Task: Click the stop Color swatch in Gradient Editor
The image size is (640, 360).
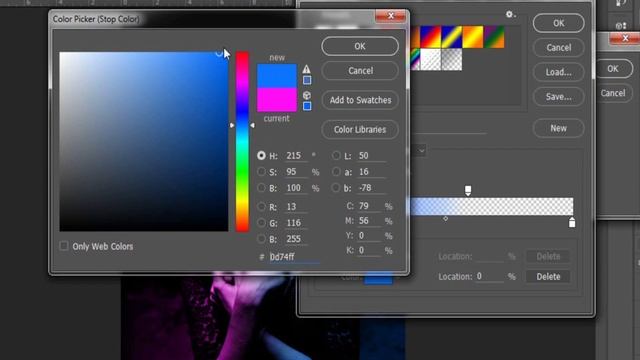Action: coord(378,278)
